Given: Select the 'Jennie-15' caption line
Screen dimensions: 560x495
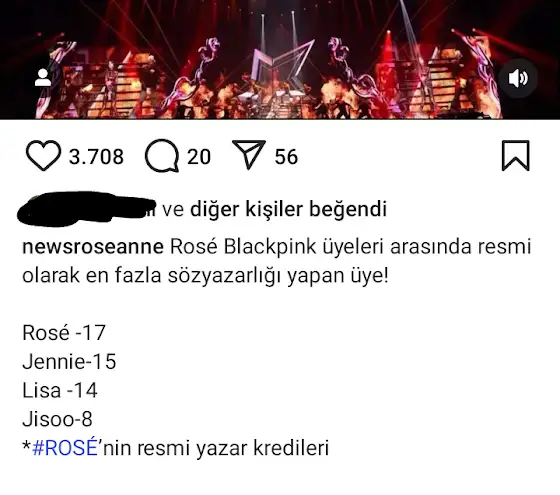Looking at the screenshot, I should (x=69, y=361).
